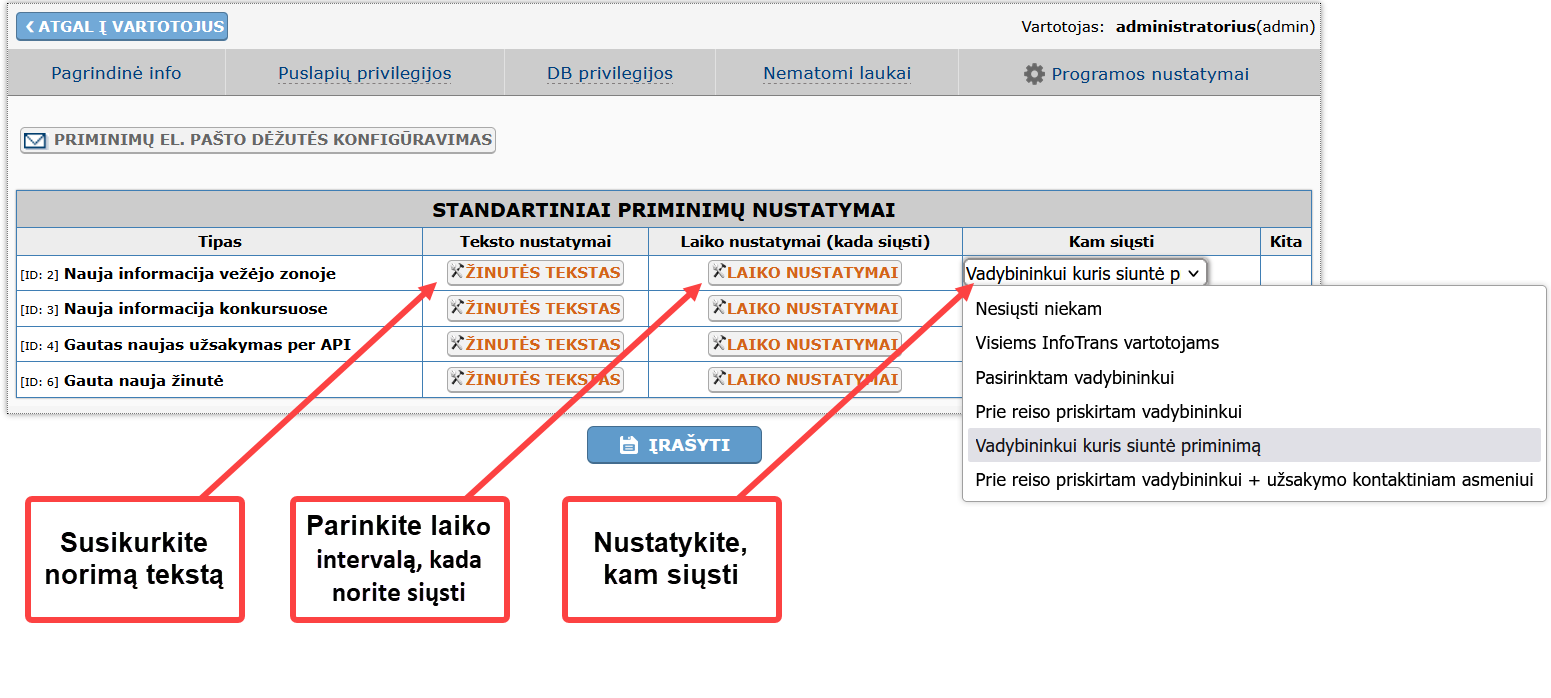Open the Pagrindinė info tab
Image resolution: width=1551 pixels, height=698 pixels.
click(116, 73)
